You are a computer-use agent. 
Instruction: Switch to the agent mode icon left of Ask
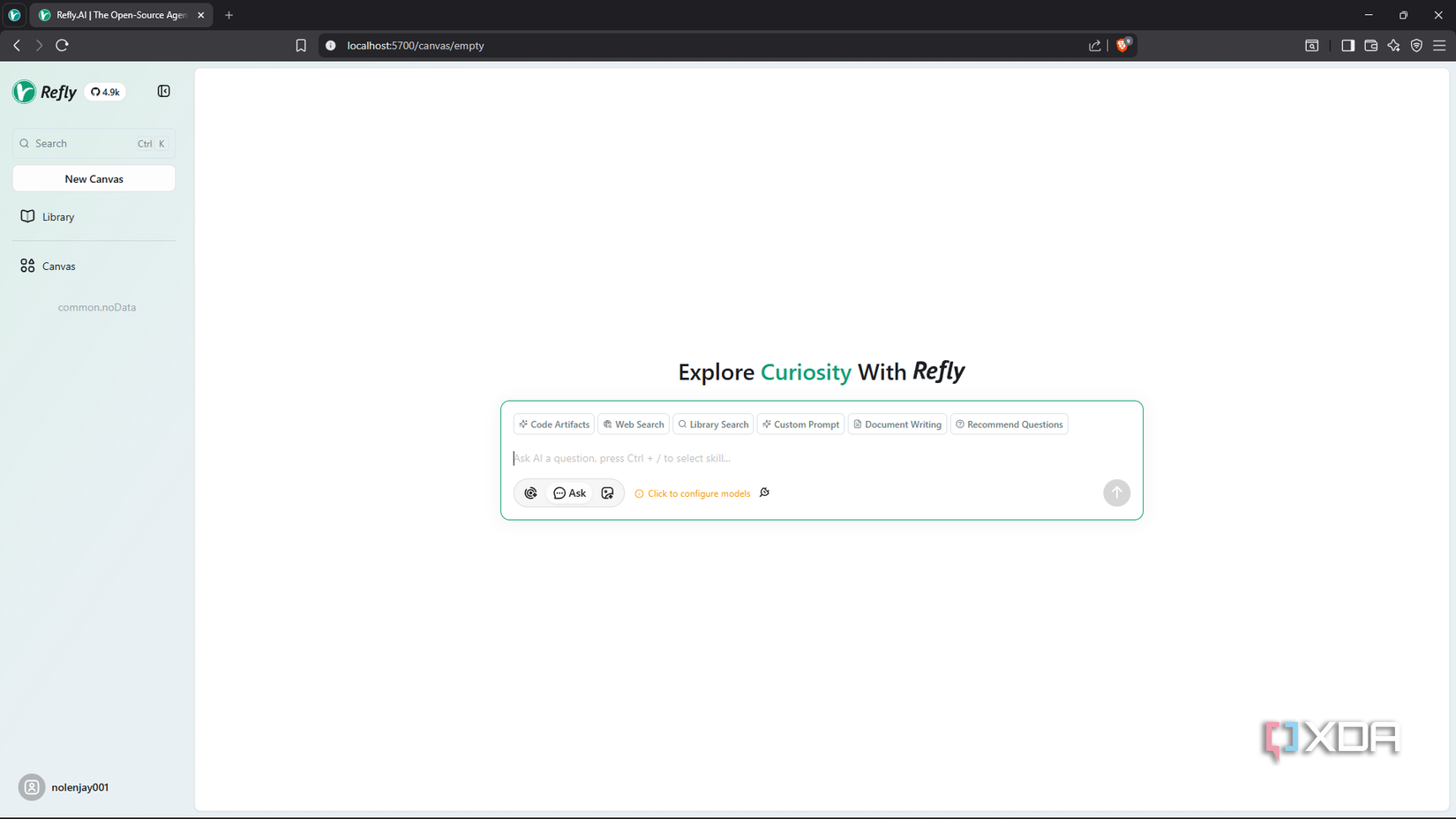pos(530,493)
